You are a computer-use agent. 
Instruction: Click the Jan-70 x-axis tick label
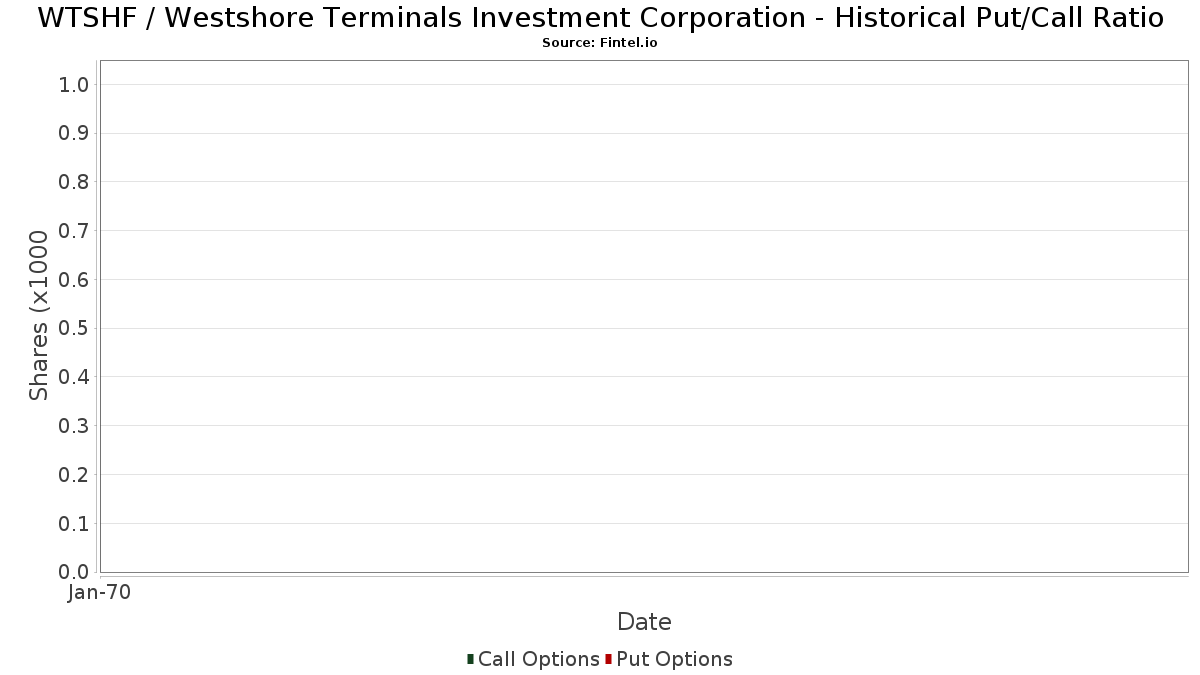tap(99, 593)
